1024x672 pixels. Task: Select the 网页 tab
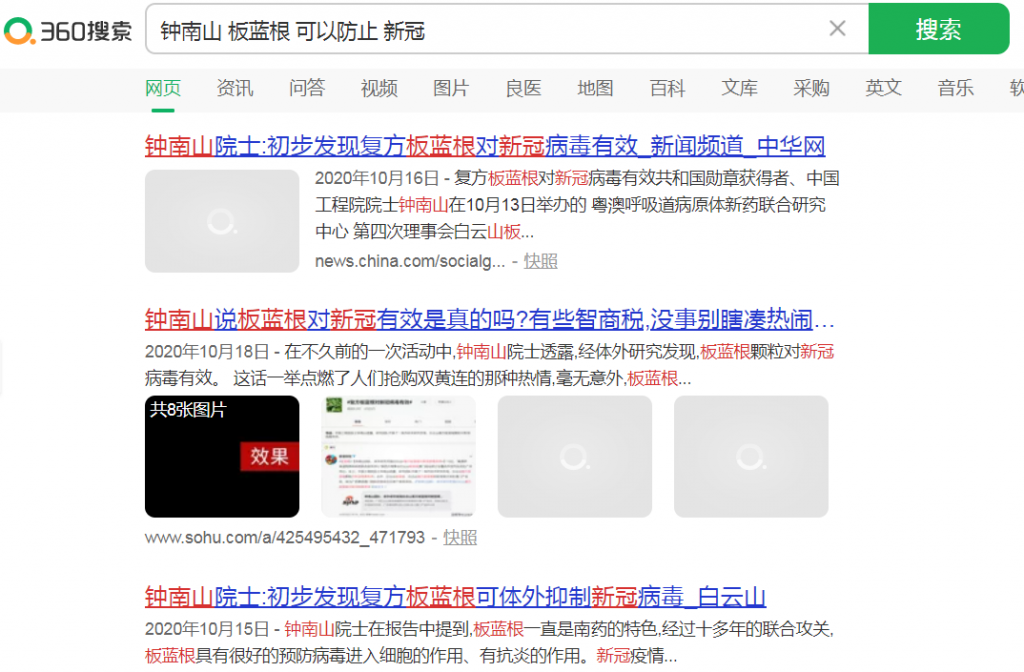[163, 88]
